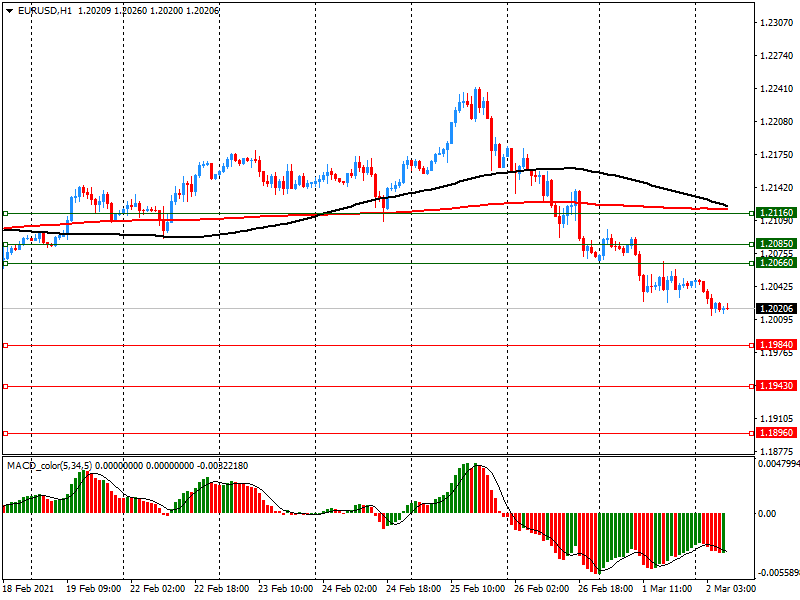Click the 25 Feb 10:00 time label
Image resolution: width=800 pixels, height=600 pixels.
click(478, 589)
